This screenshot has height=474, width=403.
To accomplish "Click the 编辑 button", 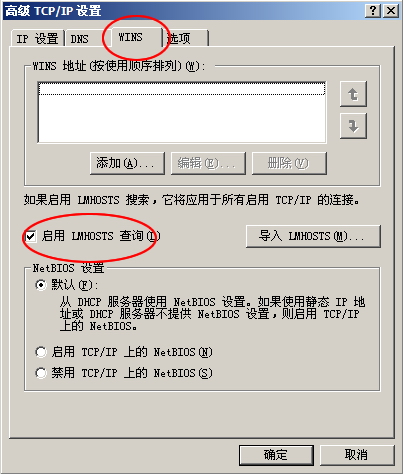I will [x=208, y=163].
